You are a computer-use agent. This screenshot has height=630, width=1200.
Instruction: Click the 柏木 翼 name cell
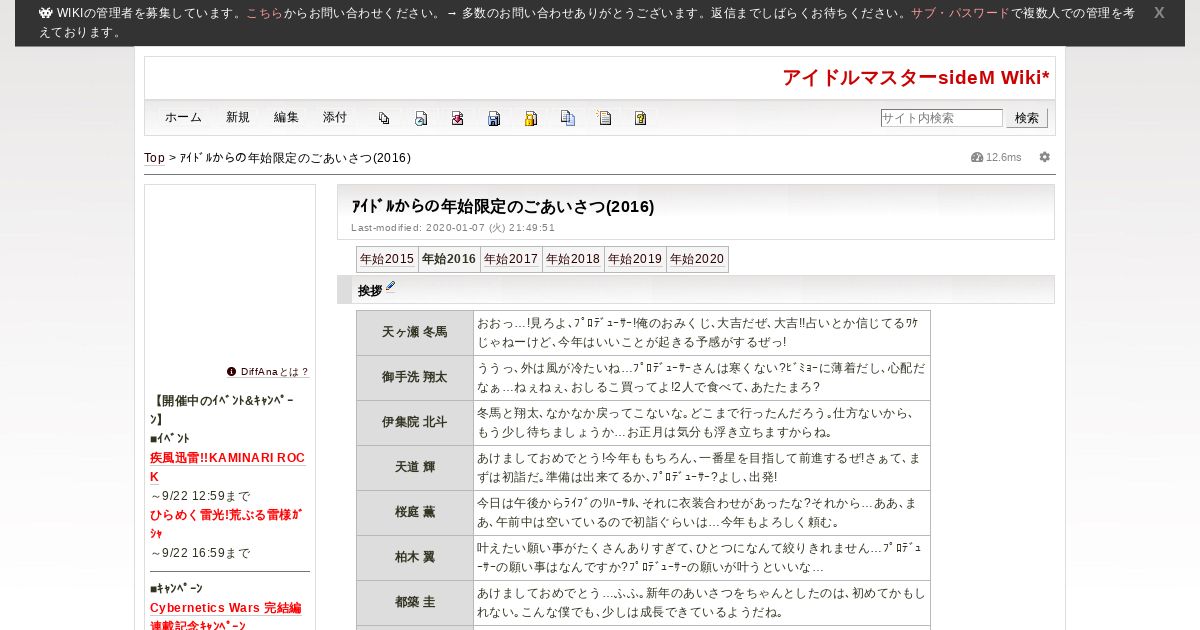tap(415, 558)
